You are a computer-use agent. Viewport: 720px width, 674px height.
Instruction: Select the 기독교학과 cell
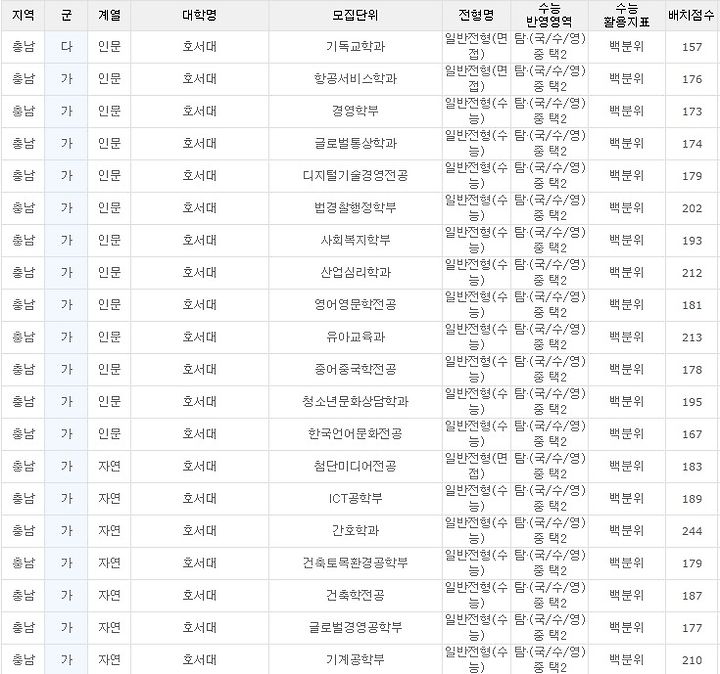(x=355, y=46)
